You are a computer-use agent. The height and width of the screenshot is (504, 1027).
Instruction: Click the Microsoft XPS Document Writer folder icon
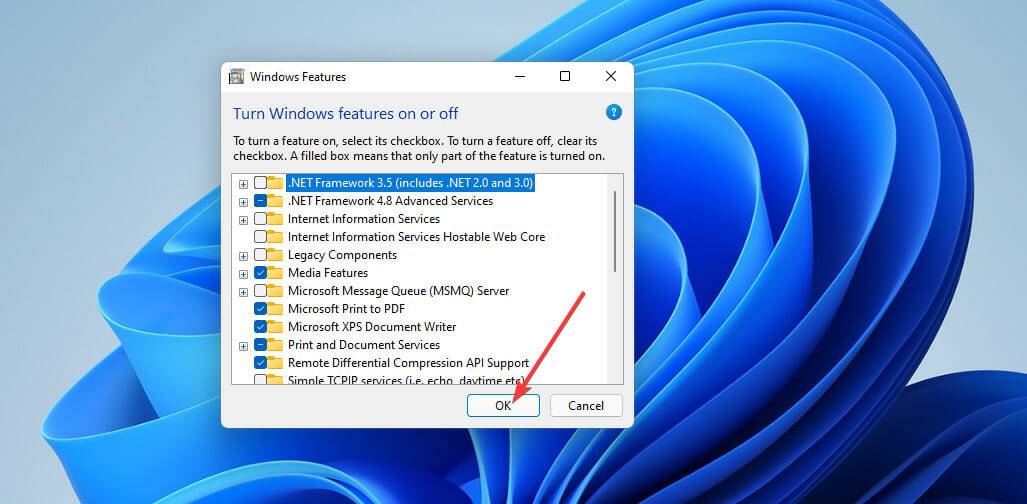pyautogui.click(x=275, y=326)
